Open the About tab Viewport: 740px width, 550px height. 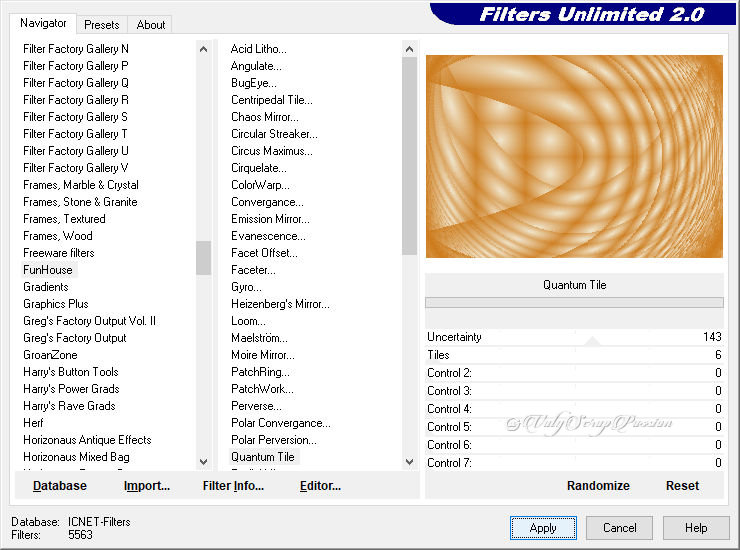tap(151, 24)
